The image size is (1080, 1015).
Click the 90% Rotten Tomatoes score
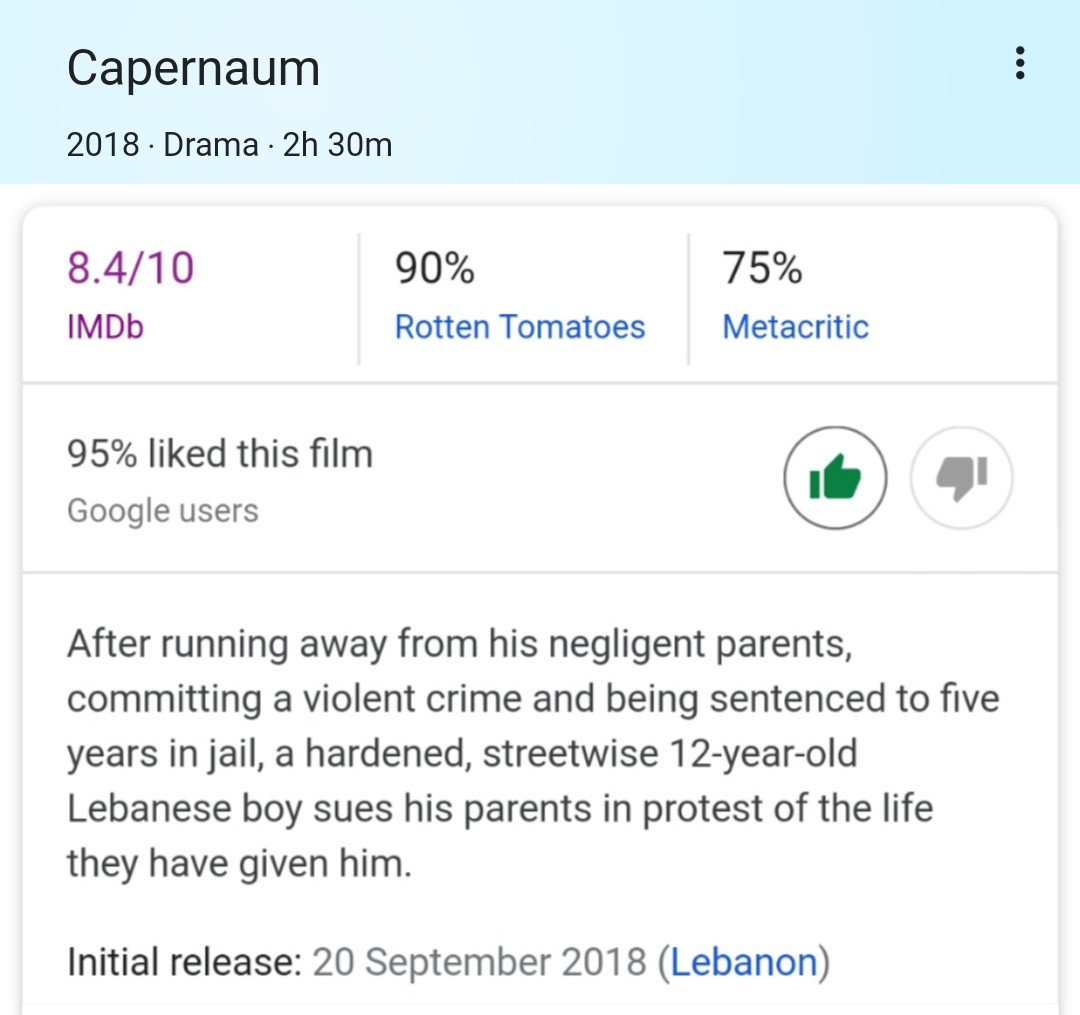tap(435, 269)
